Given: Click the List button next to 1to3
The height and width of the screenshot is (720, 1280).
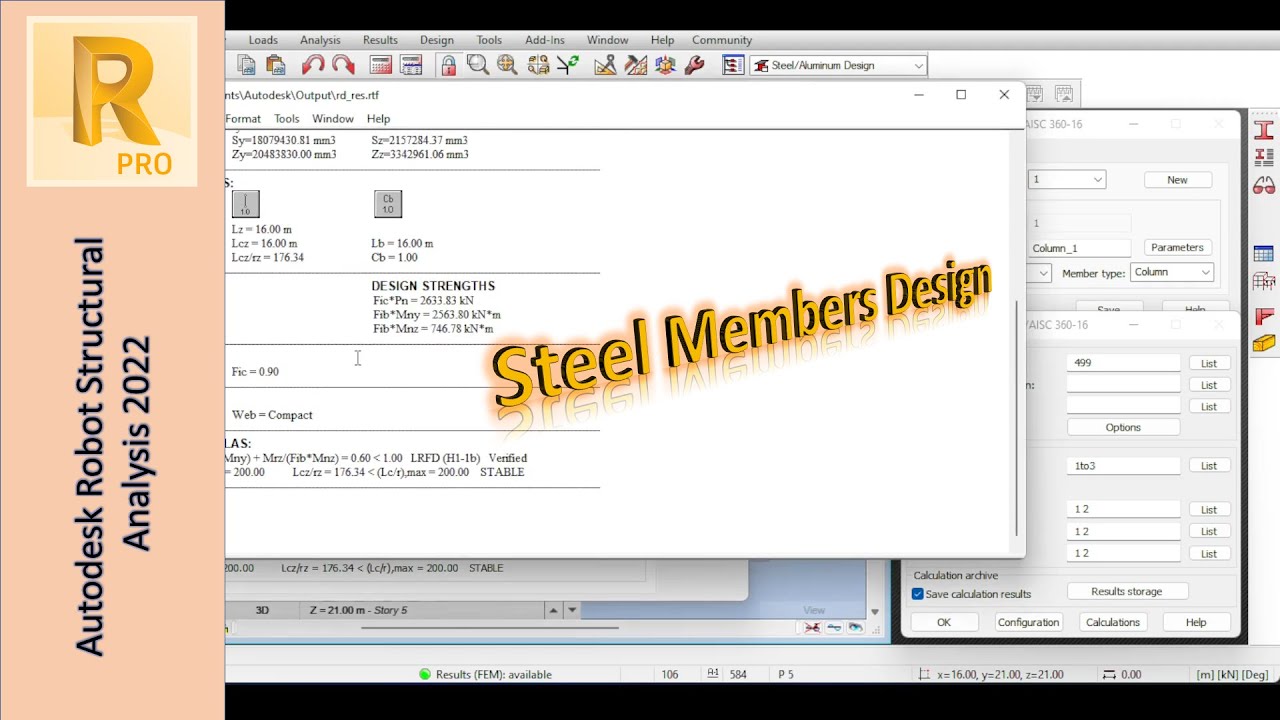Looking at the screenshot, I should 1209,465.
